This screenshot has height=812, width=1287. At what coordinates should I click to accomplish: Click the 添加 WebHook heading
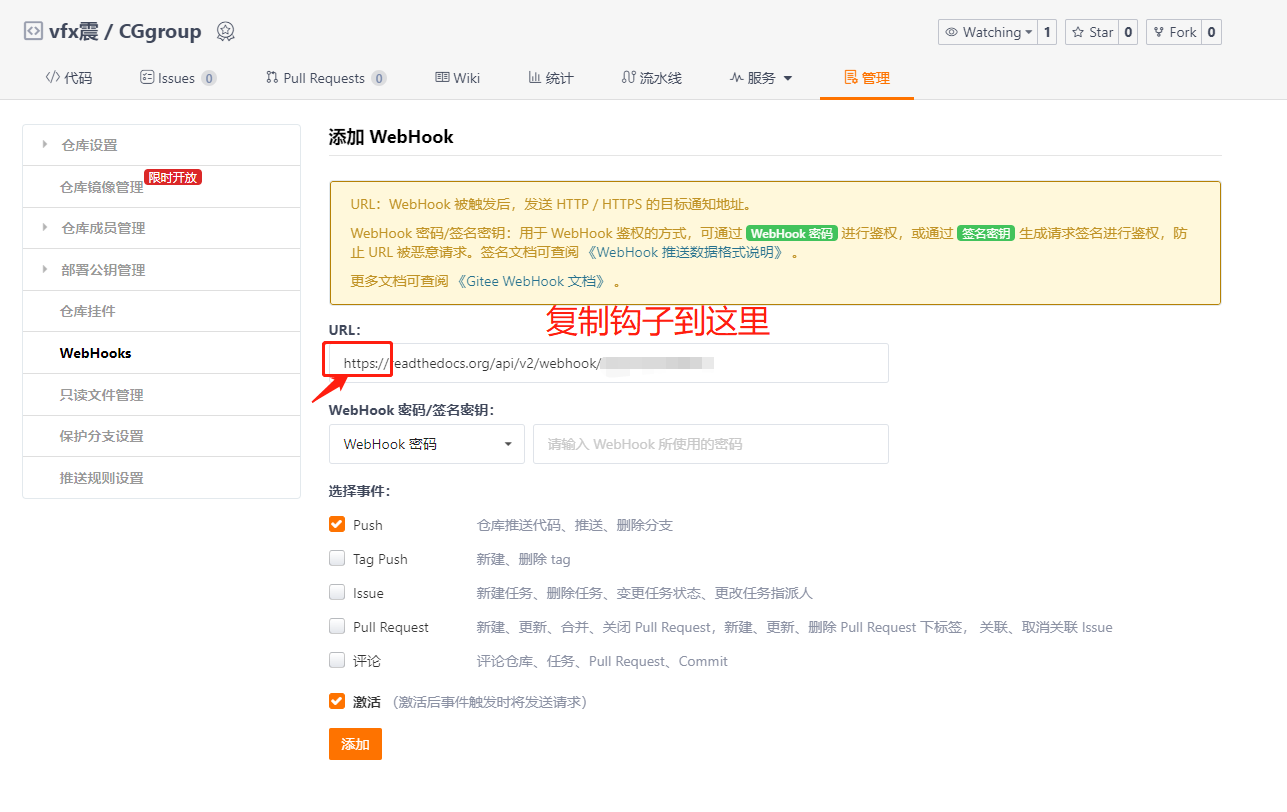coord(391,137)
